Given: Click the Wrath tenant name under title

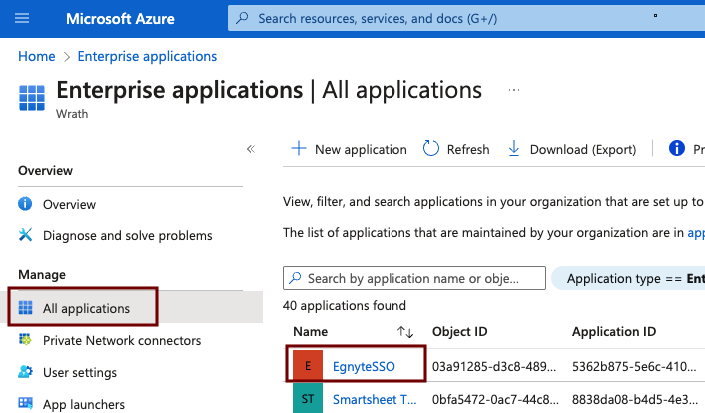Looking at the screenshot, I should (72, 114).
